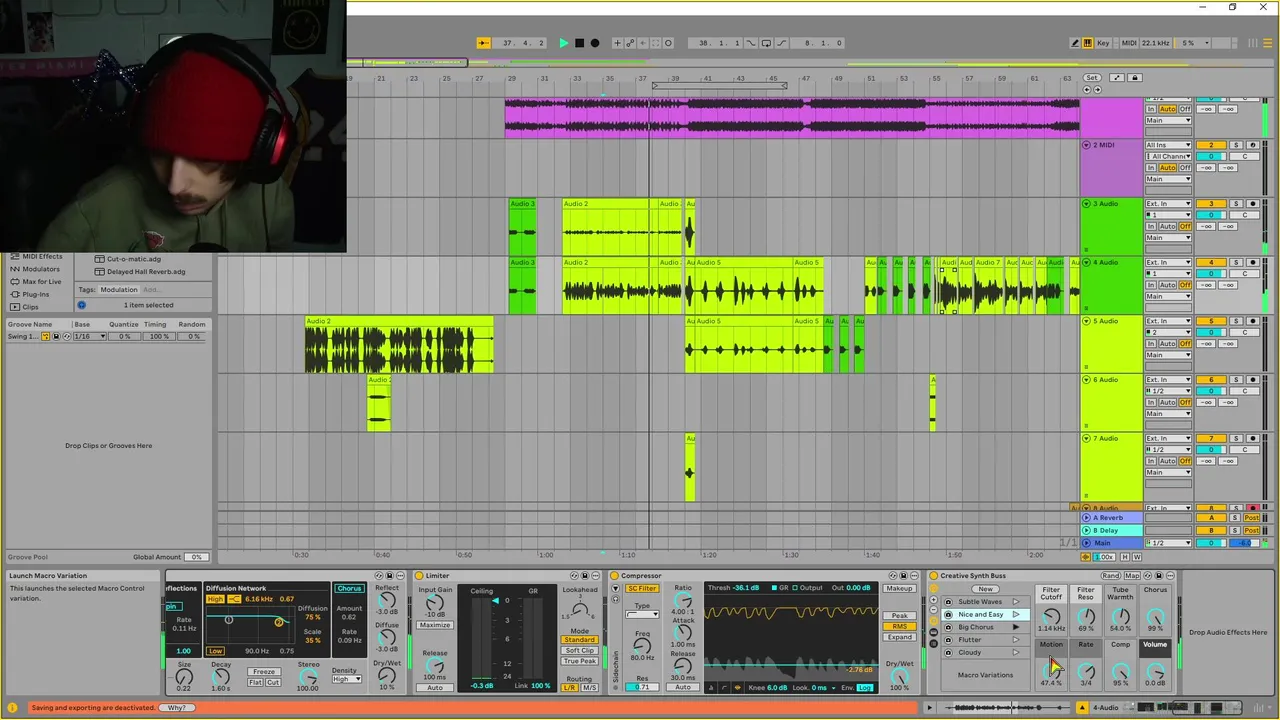Launch the Big Chorus variation arrow
This screenshot has width=1280, height=720.
coord(1016,627)
